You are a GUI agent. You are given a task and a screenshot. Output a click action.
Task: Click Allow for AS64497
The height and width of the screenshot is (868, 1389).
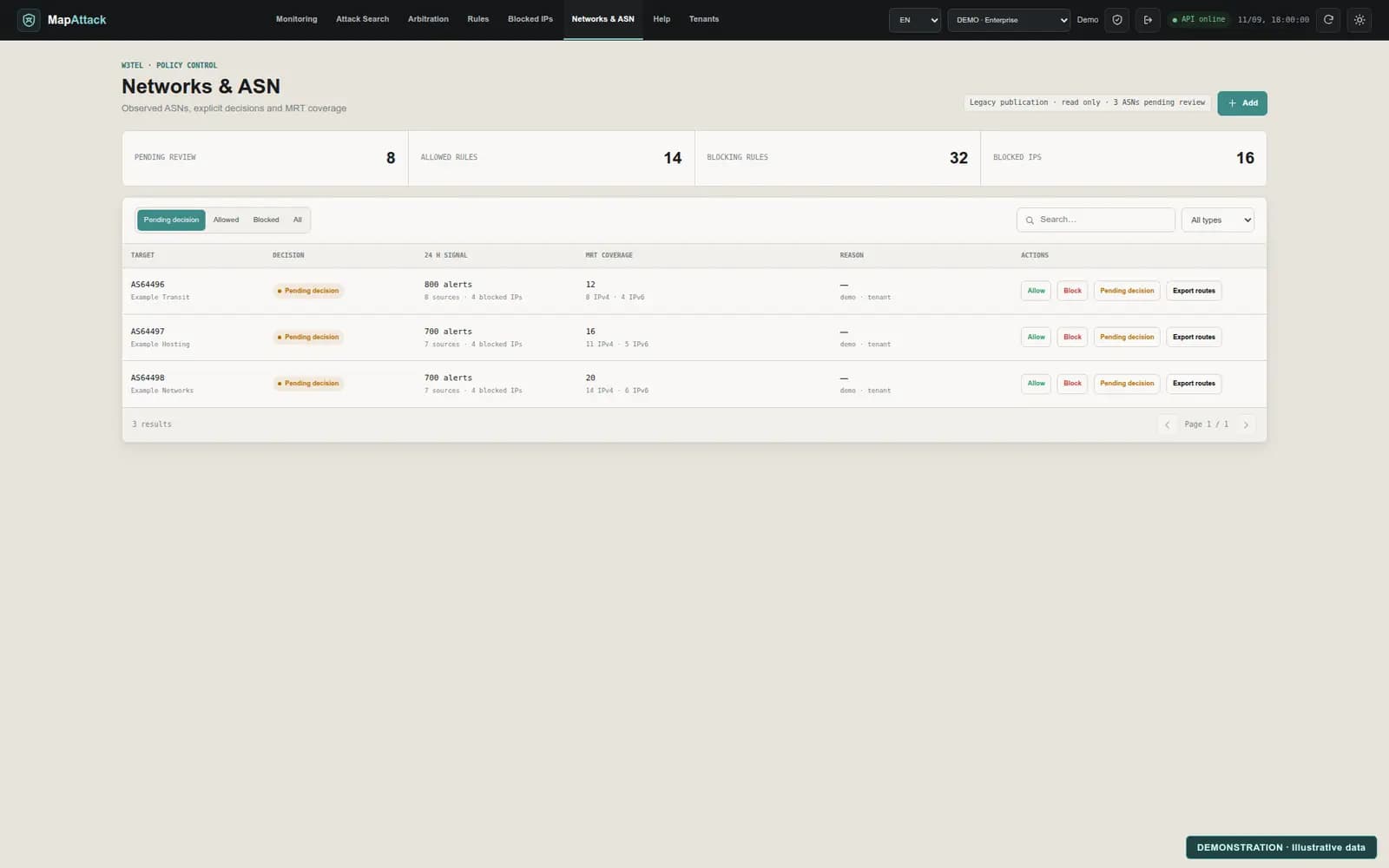pyautogui.click(x=1036, y=337)
